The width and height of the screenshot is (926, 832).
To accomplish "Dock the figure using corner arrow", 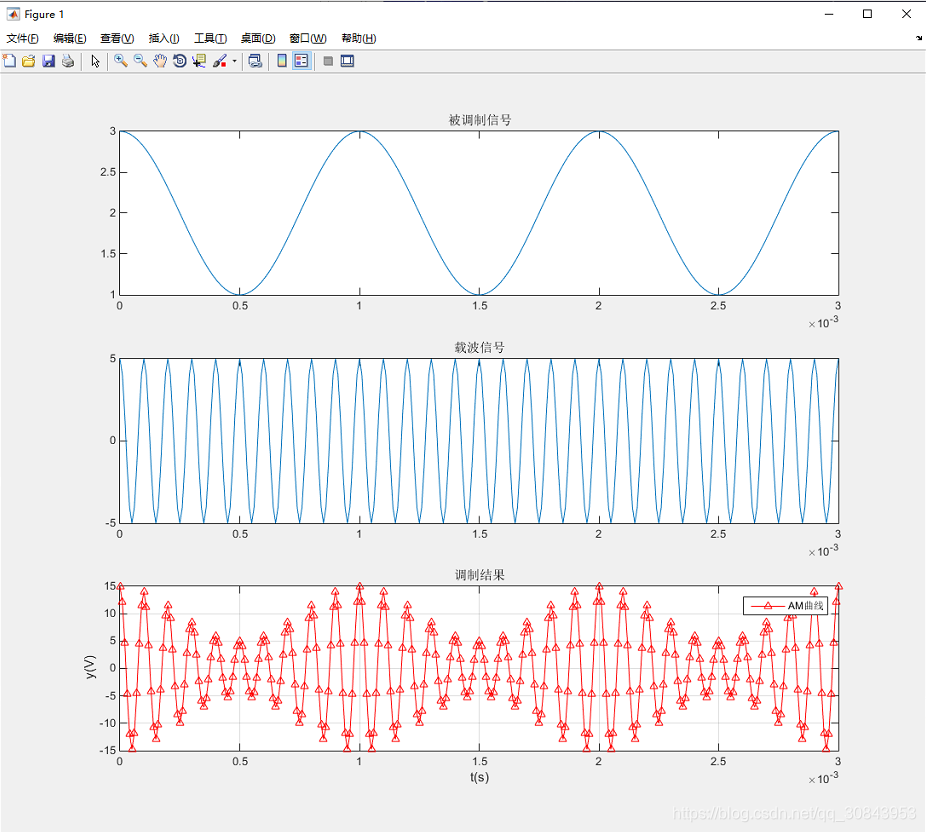I will [x=919, y=38].
